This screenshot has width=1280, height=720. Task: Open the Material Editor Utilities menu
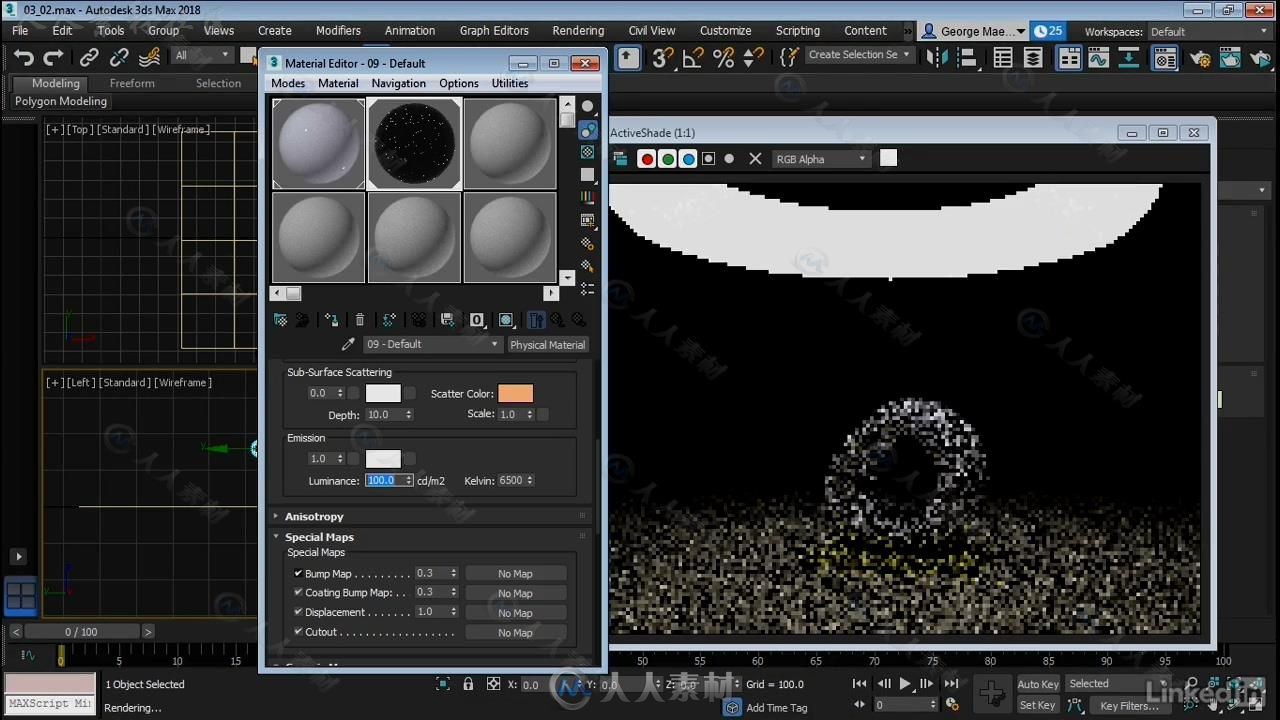click(510, 83)
